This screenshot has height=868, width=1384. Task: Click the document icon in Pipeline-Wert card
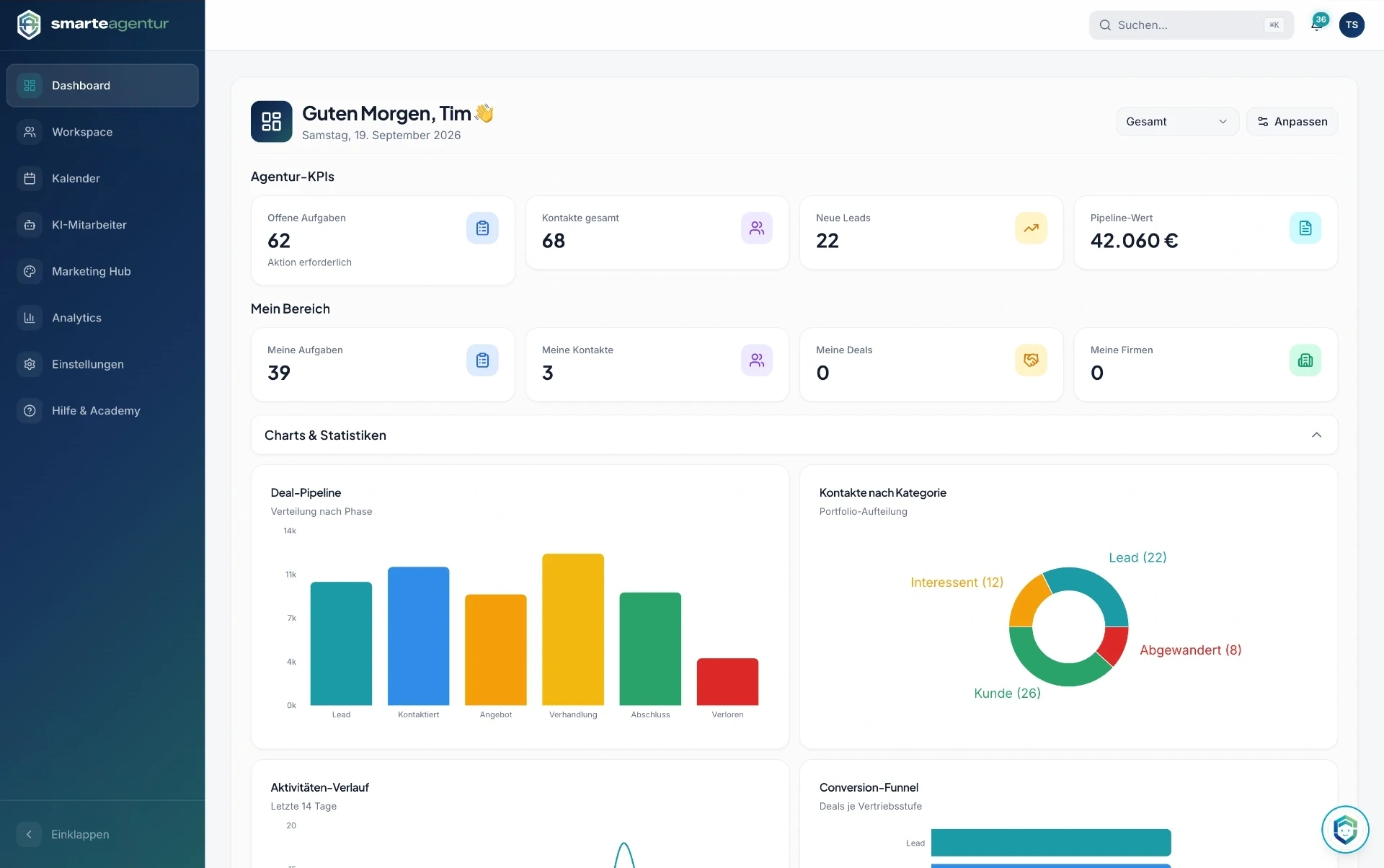click(1305, 228)
